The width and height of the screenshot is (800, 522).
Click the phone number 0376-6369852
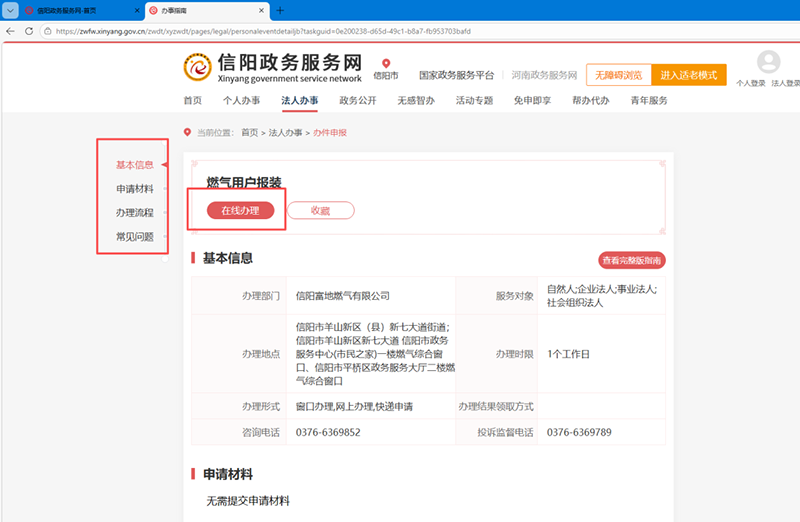(328, 432)
